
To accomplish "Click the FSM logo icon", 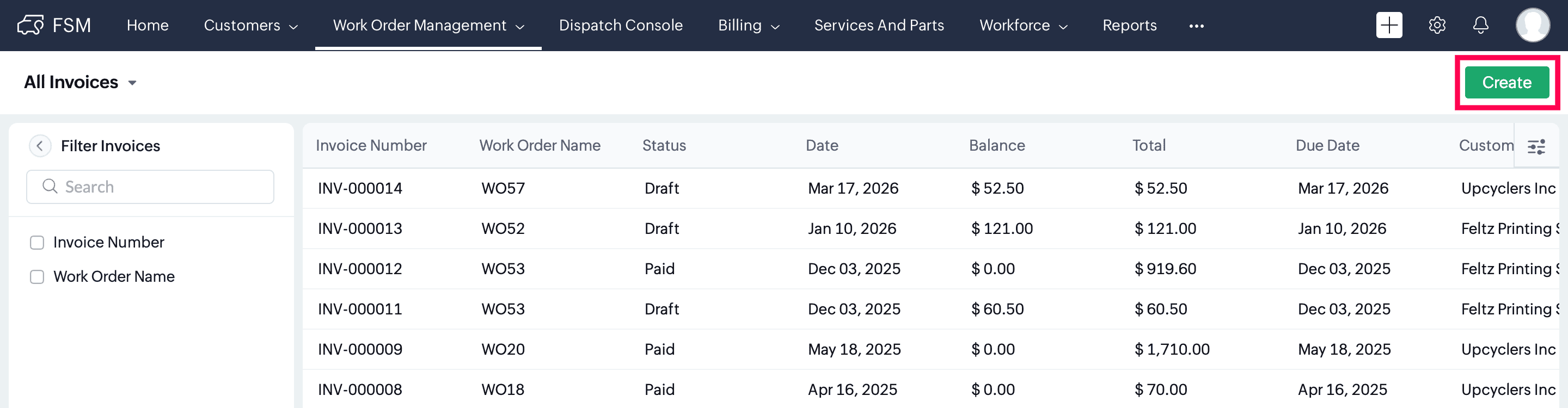I will [x=30, y=25].
